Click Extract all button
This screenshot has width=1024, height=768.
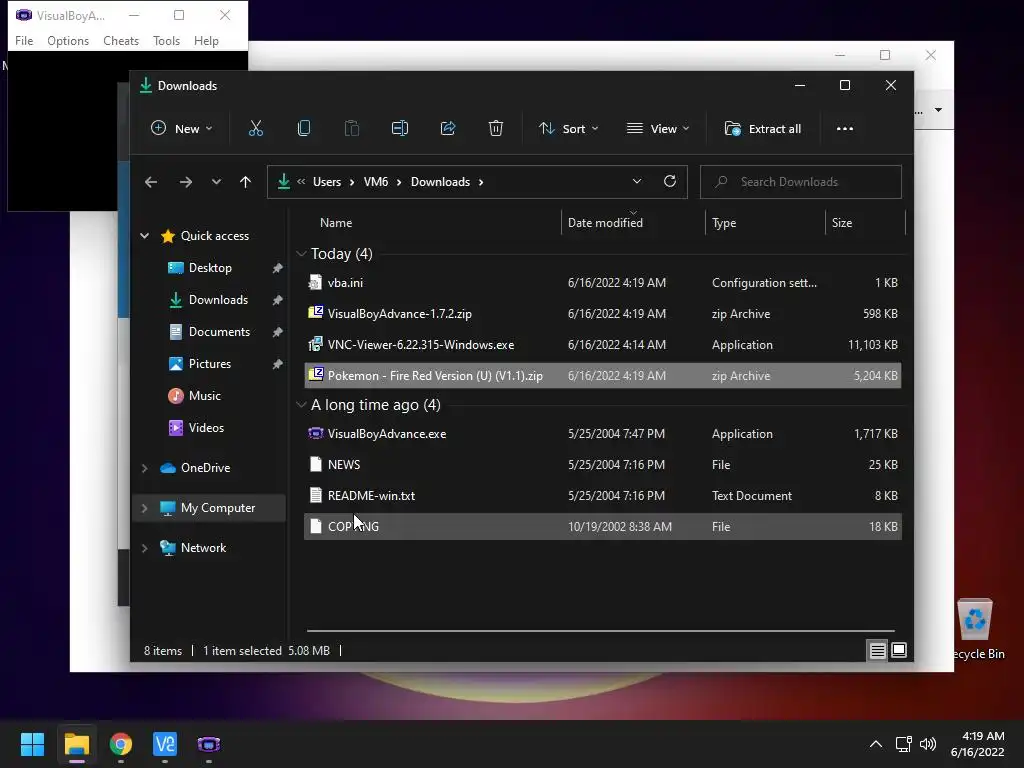[762, 129]
